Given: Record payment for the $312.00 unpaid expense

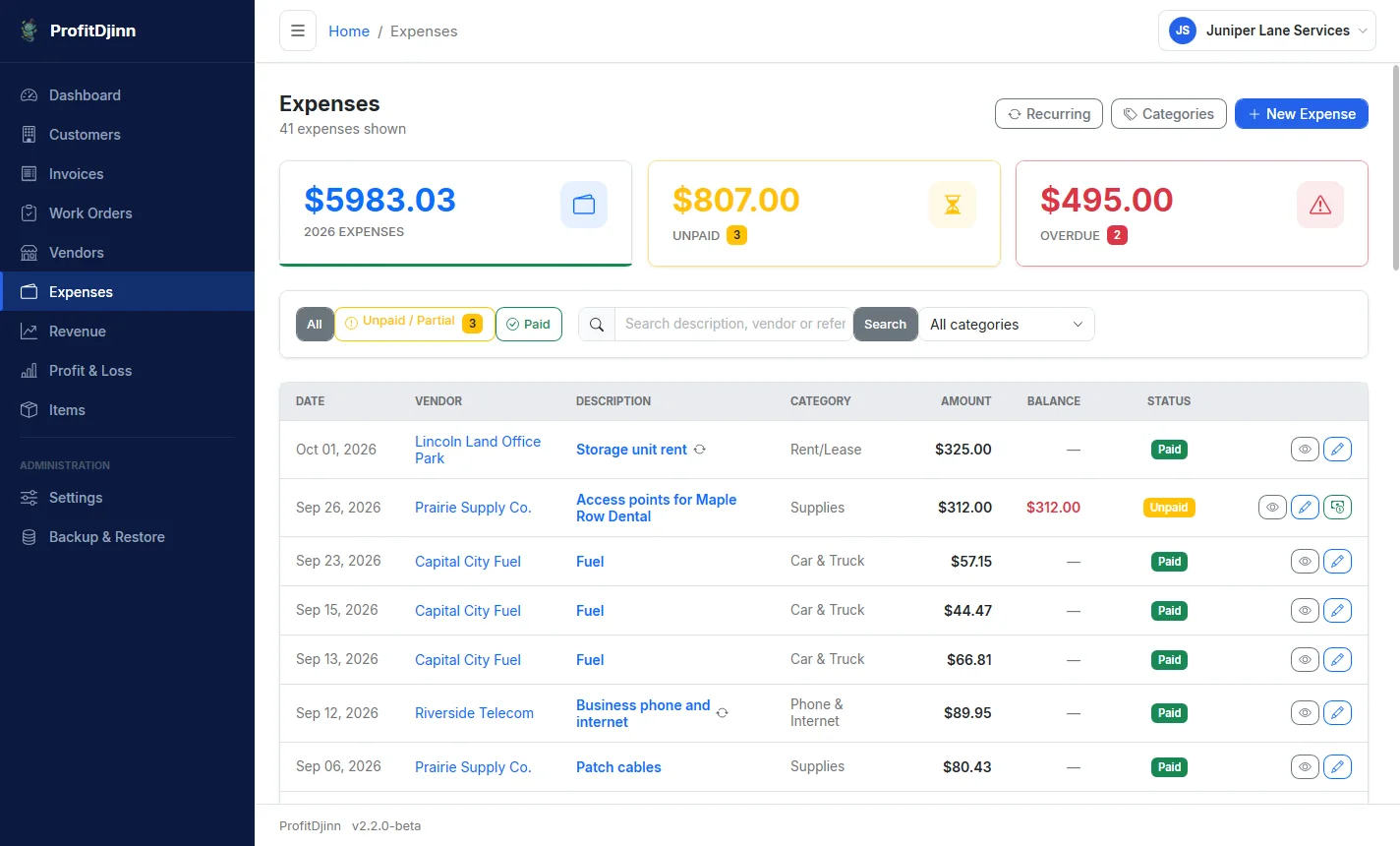Looking at the screenshot, I should click(x=1337, y=508).
